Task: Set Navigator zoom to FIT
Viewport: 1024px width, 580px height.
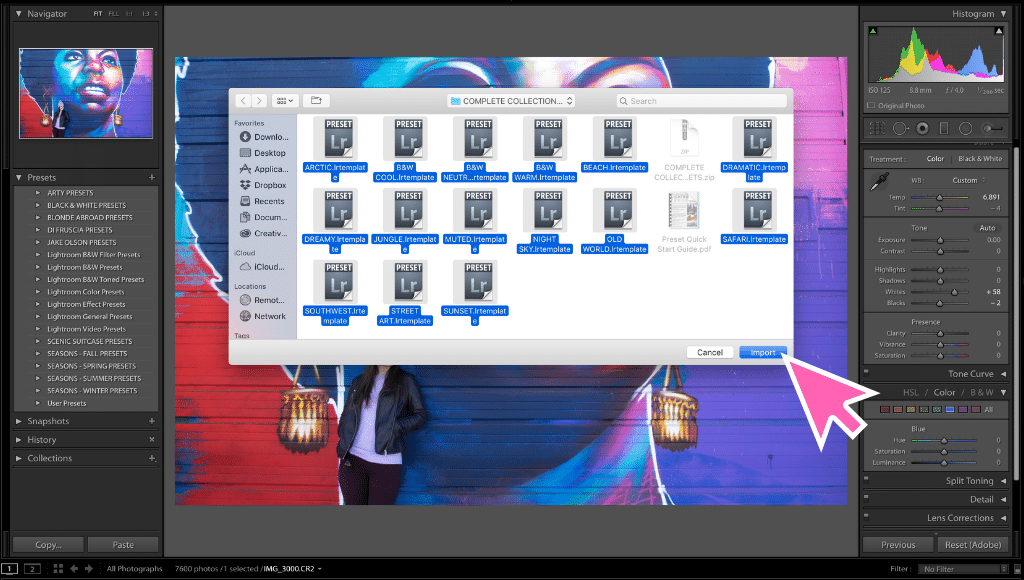Action: 97,13
